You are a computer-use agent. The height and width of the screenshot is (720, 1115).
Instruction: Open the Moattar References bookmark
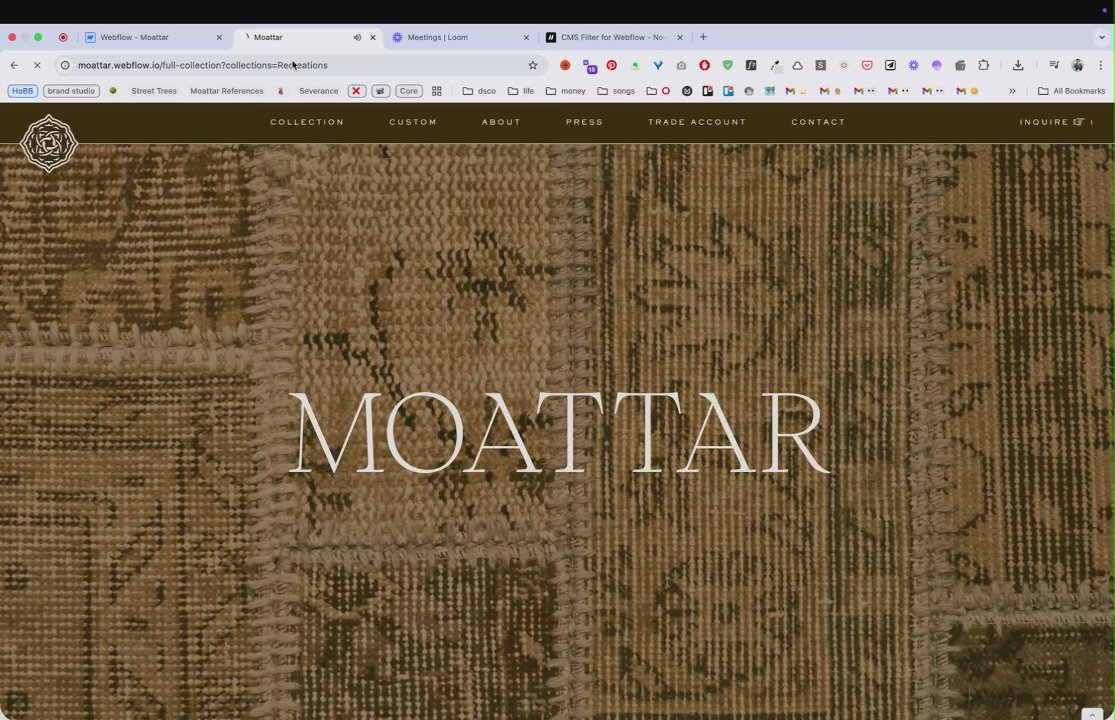227,91
